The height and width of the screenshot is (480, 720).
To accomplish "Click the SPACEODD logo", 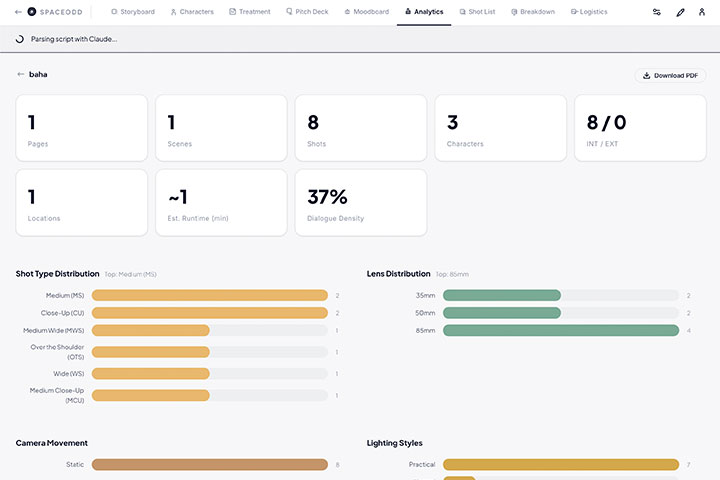I will click(x=55, y=12).
